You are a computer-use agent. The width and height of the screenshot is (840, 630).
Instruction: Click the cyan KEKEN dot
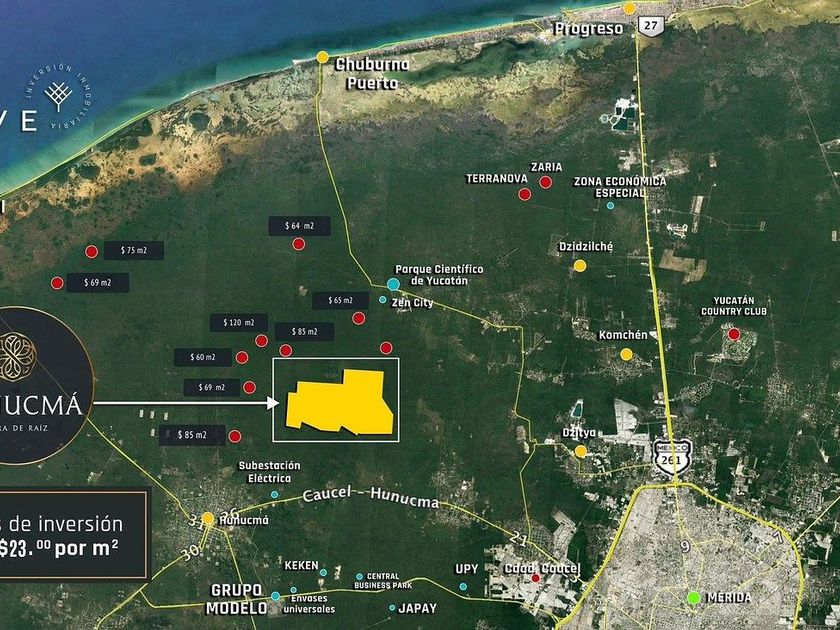(323, 573)
